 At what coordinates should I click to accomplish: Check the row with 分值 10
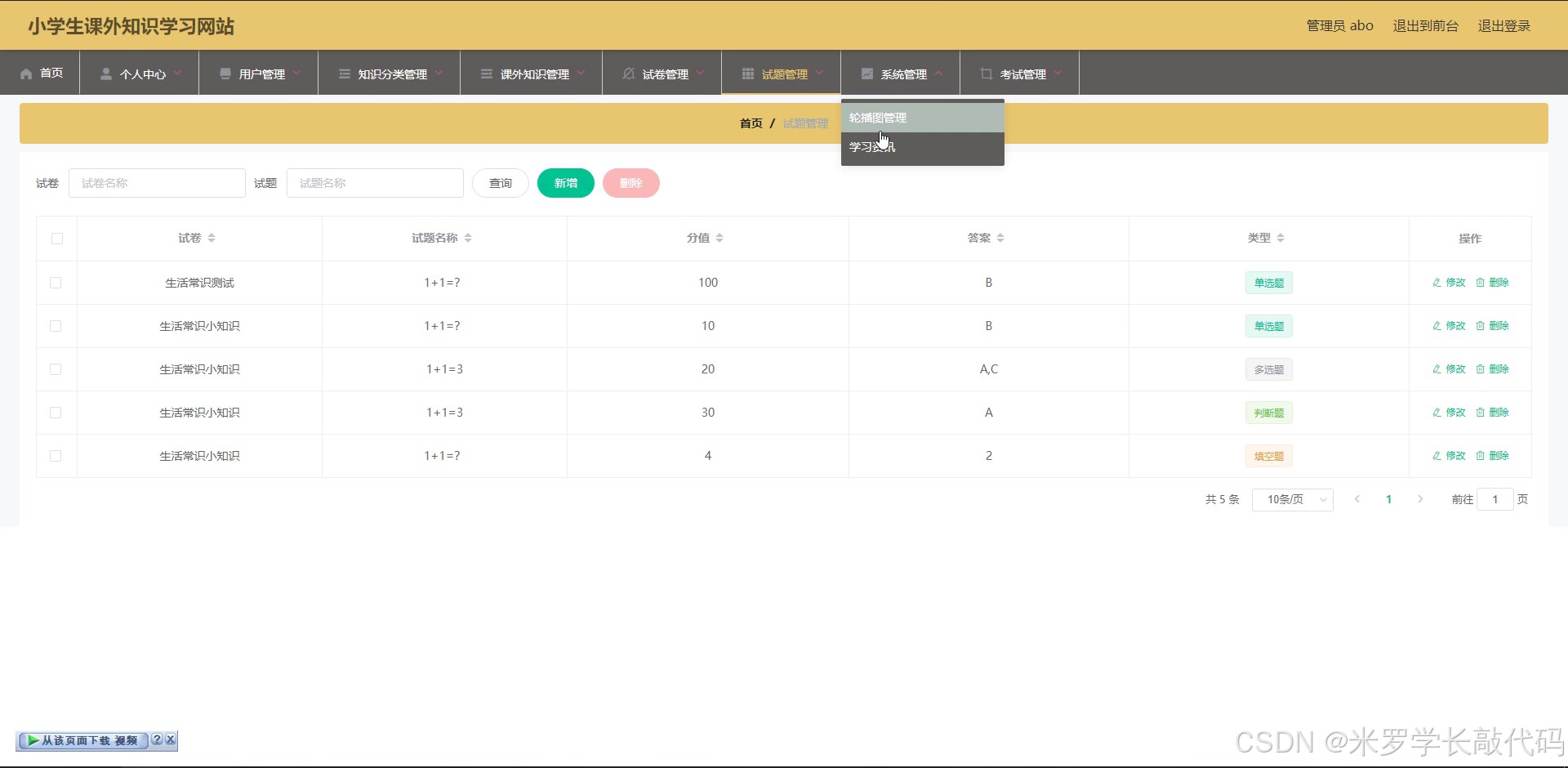click(56, 326)
